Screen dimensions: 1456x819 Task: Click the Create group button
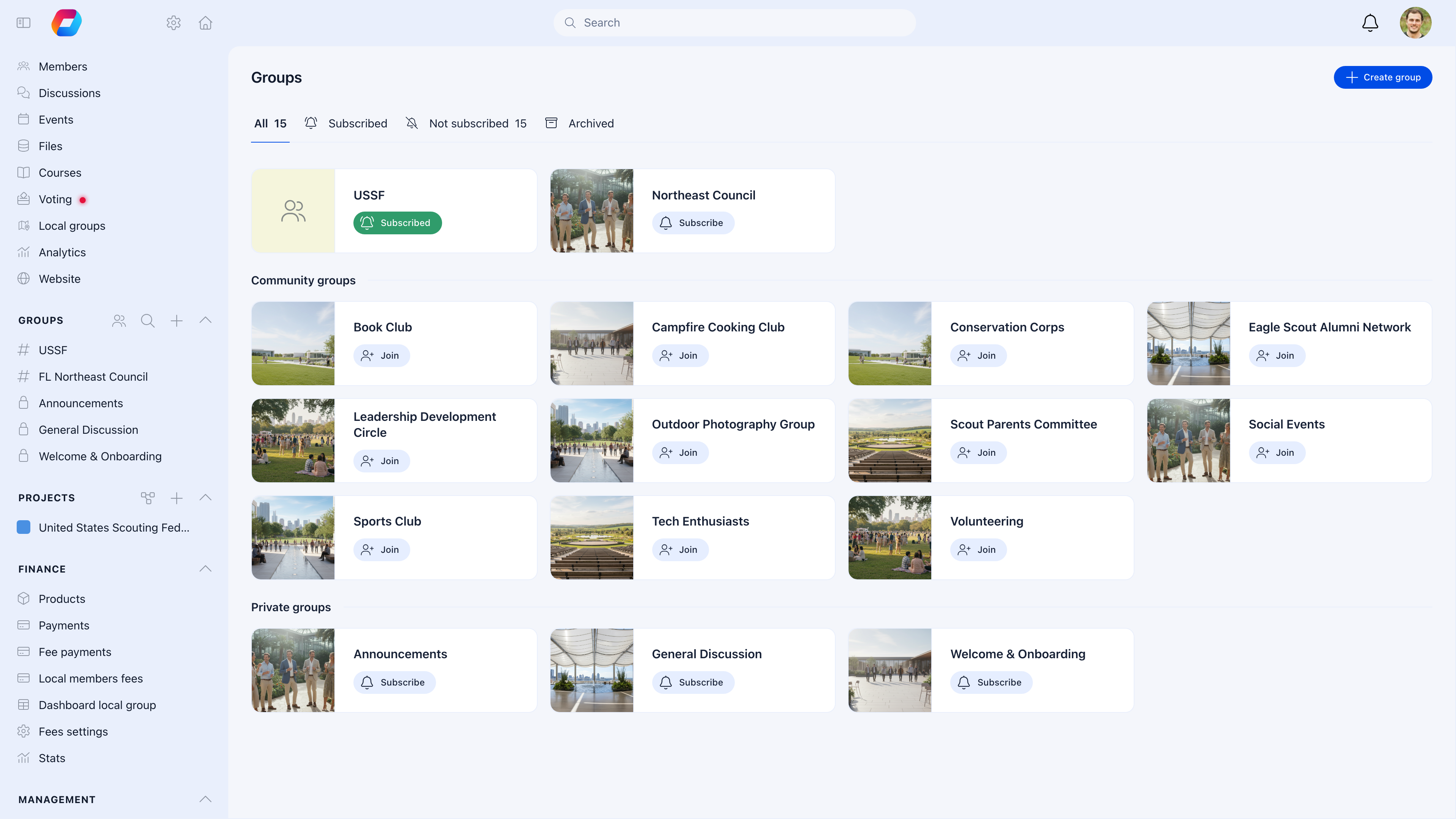tap(1383, 77)
